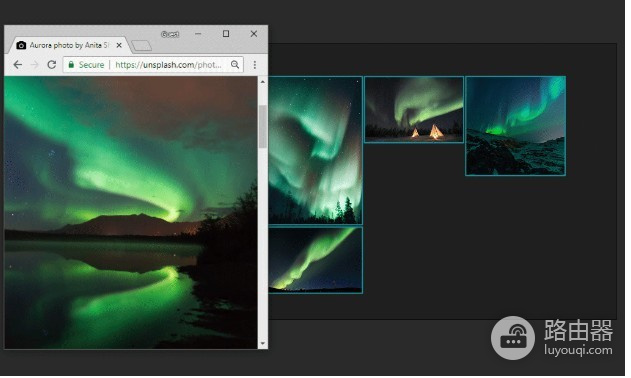Click the vertical scrollbar thumb
631x378 pixels.
tap(263, 127)
